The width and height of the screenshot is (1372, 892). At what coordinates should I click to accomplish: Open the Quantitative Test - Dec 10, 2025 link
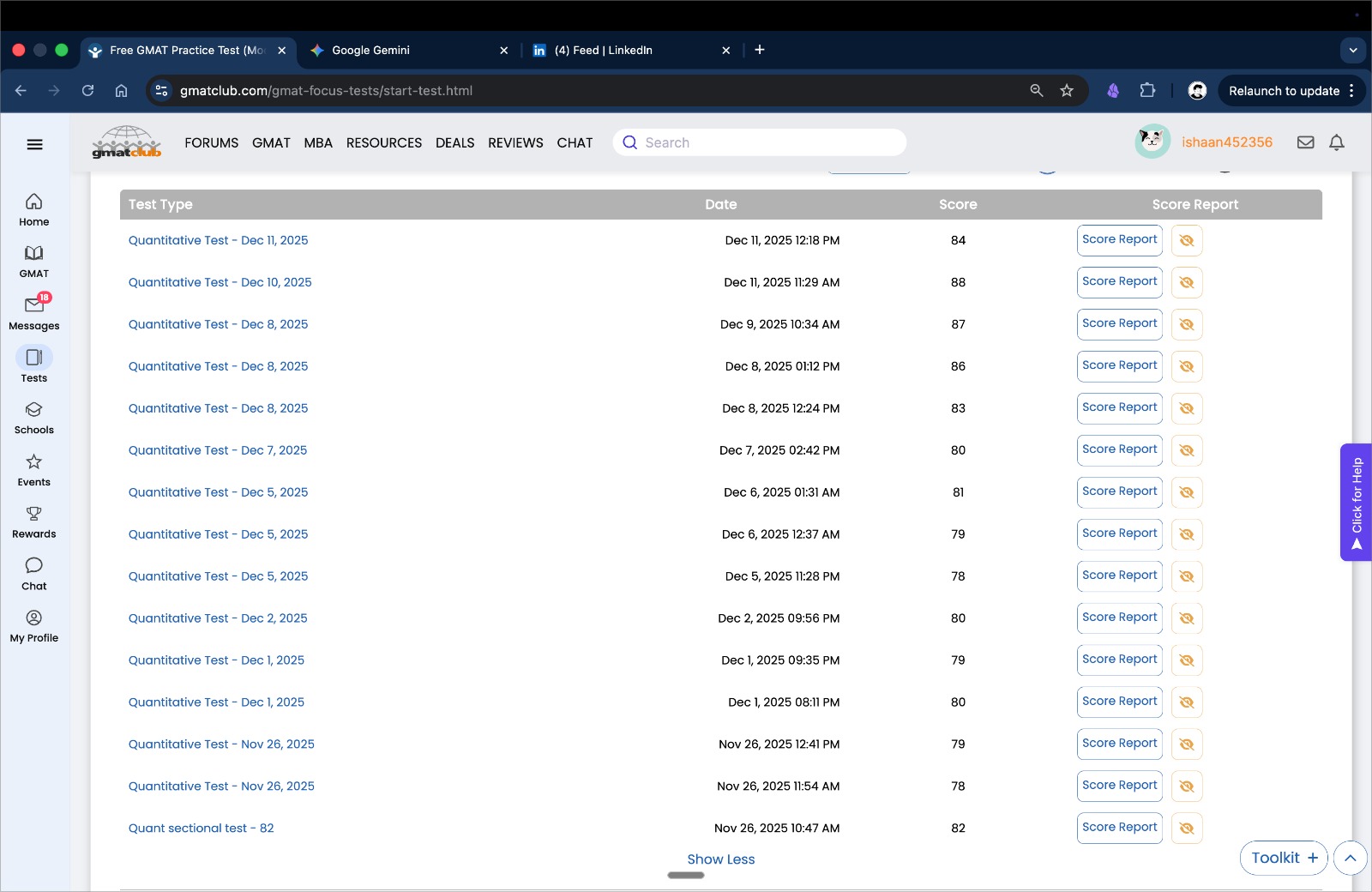tap(220, 282)
